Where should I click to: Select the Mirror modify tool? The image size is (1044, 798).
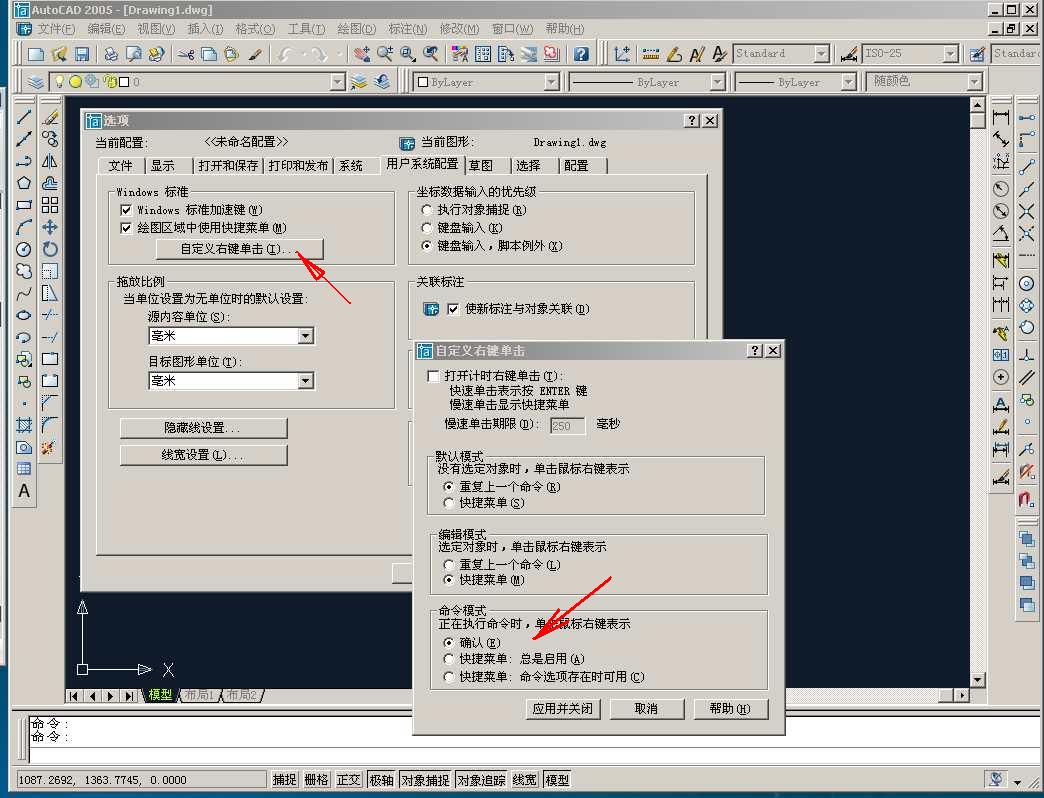coord(50,161)
